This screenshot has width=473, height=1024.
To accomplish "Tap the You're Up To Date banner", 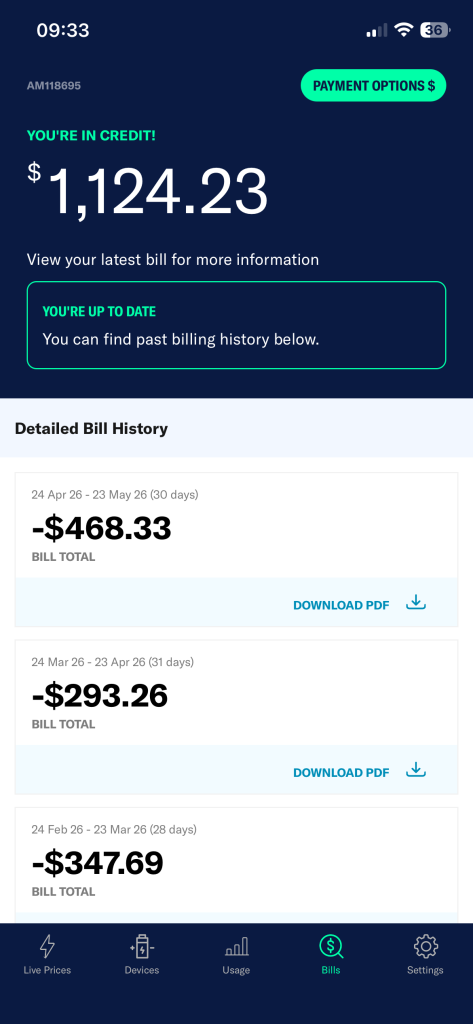I will pyautogui.click(x=236, y=325).
